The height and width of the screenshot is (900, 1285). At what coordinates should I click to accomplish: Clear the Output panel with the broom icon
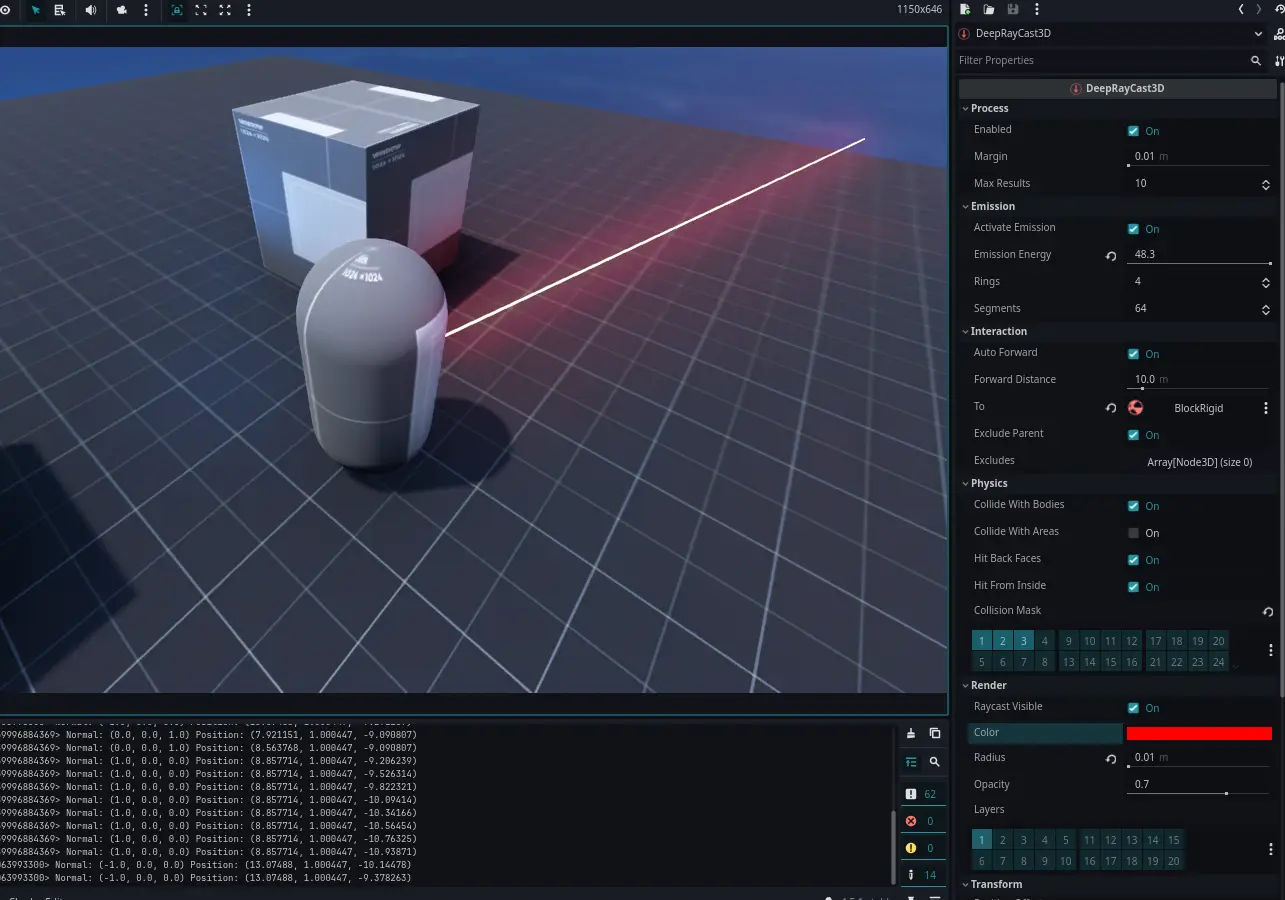coord(911,733)
